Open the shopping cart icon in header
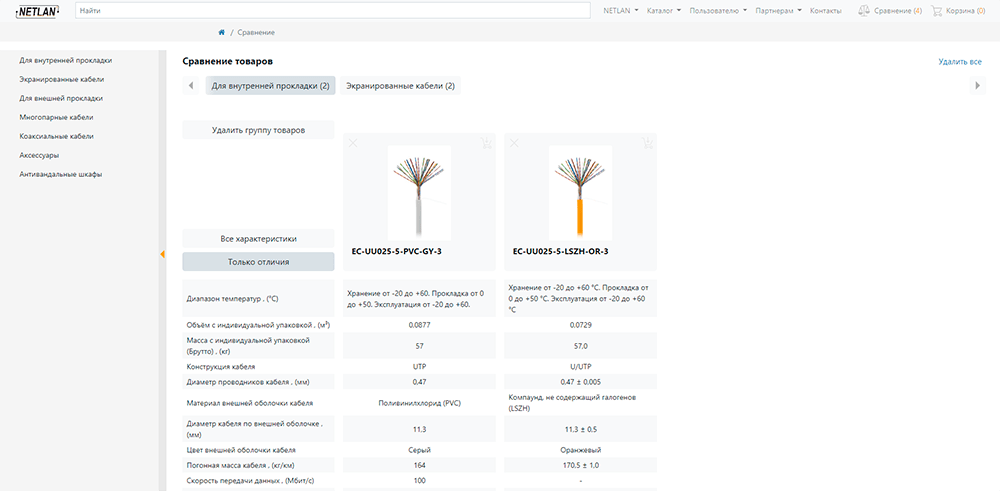This screenshot has width=1000, height=491. (936, 11)
